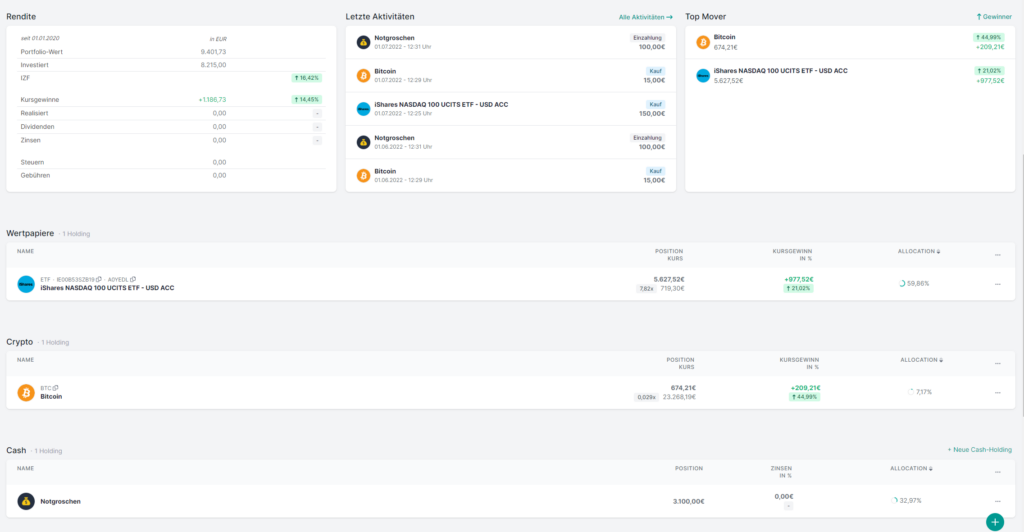Click Bitcoin icon in Top Mover

(x=703, y=42)
